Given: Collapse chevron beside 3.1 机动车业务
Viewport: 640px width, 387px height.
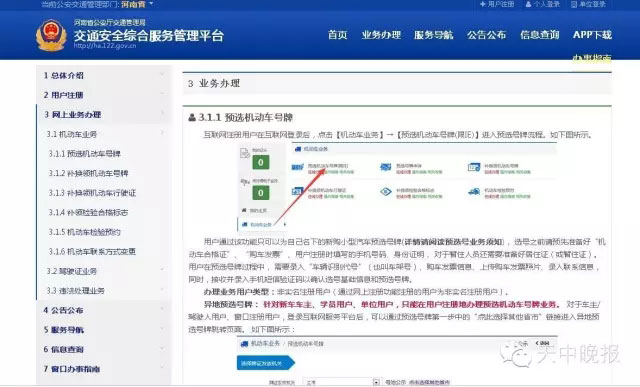Looking at the screenshot, I should pos(162,133).
